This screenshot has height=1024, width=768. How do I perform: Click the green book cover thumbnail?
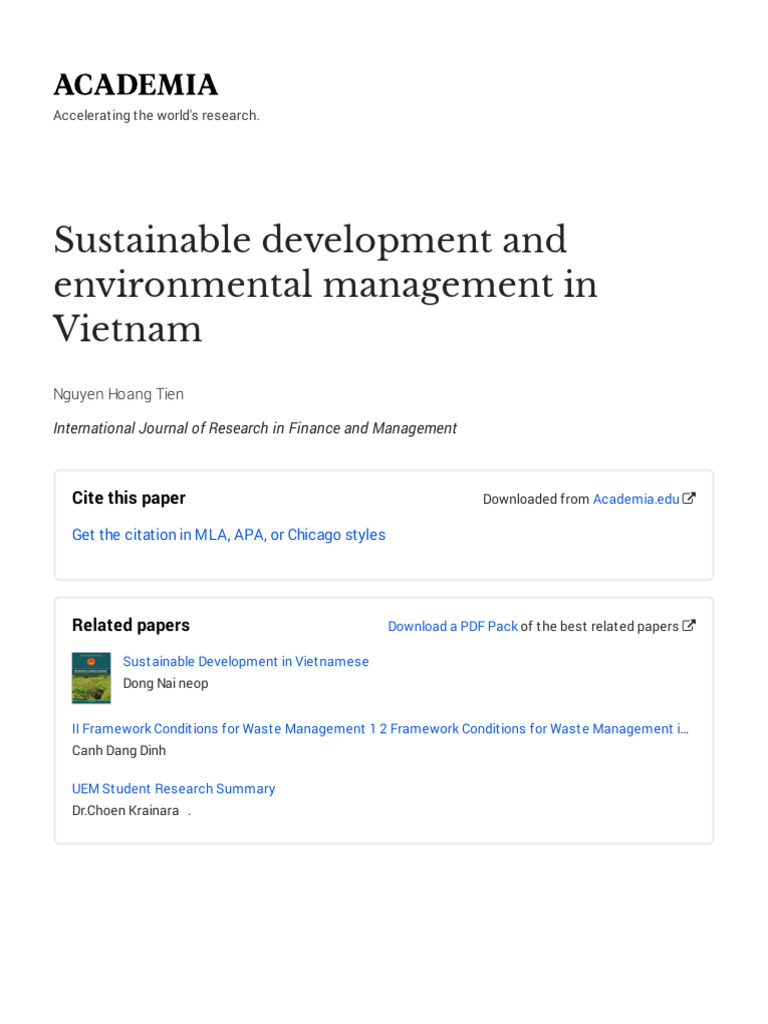[91, 678]
